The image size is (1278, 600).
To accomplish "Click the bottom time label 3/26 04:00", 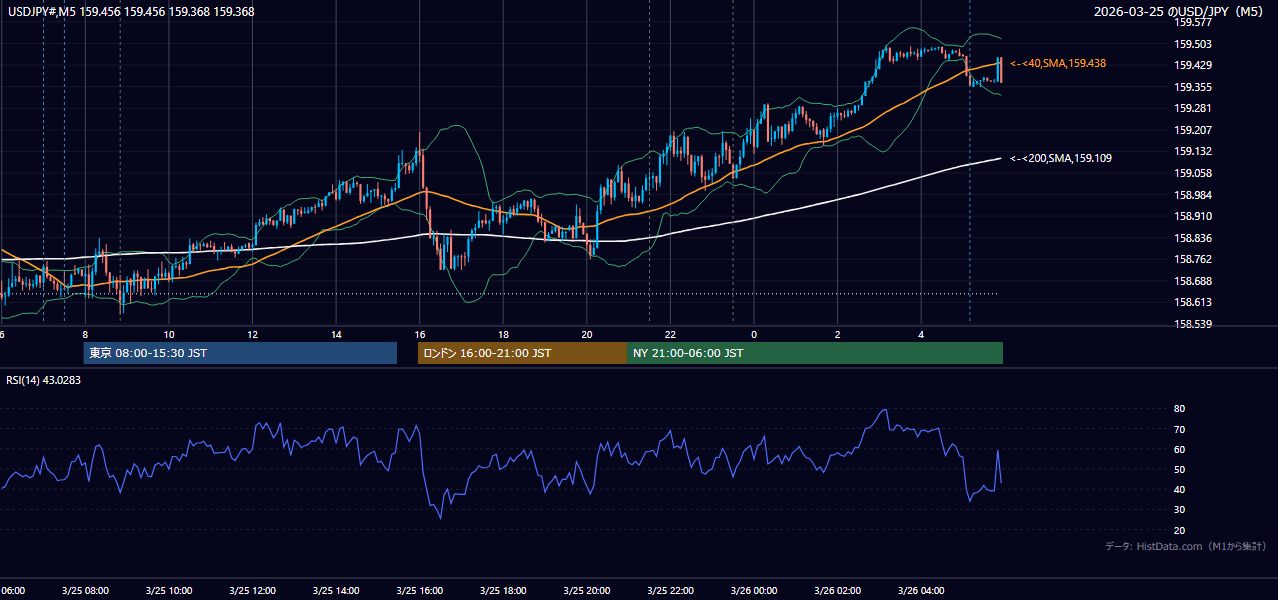I will (921, 591).
